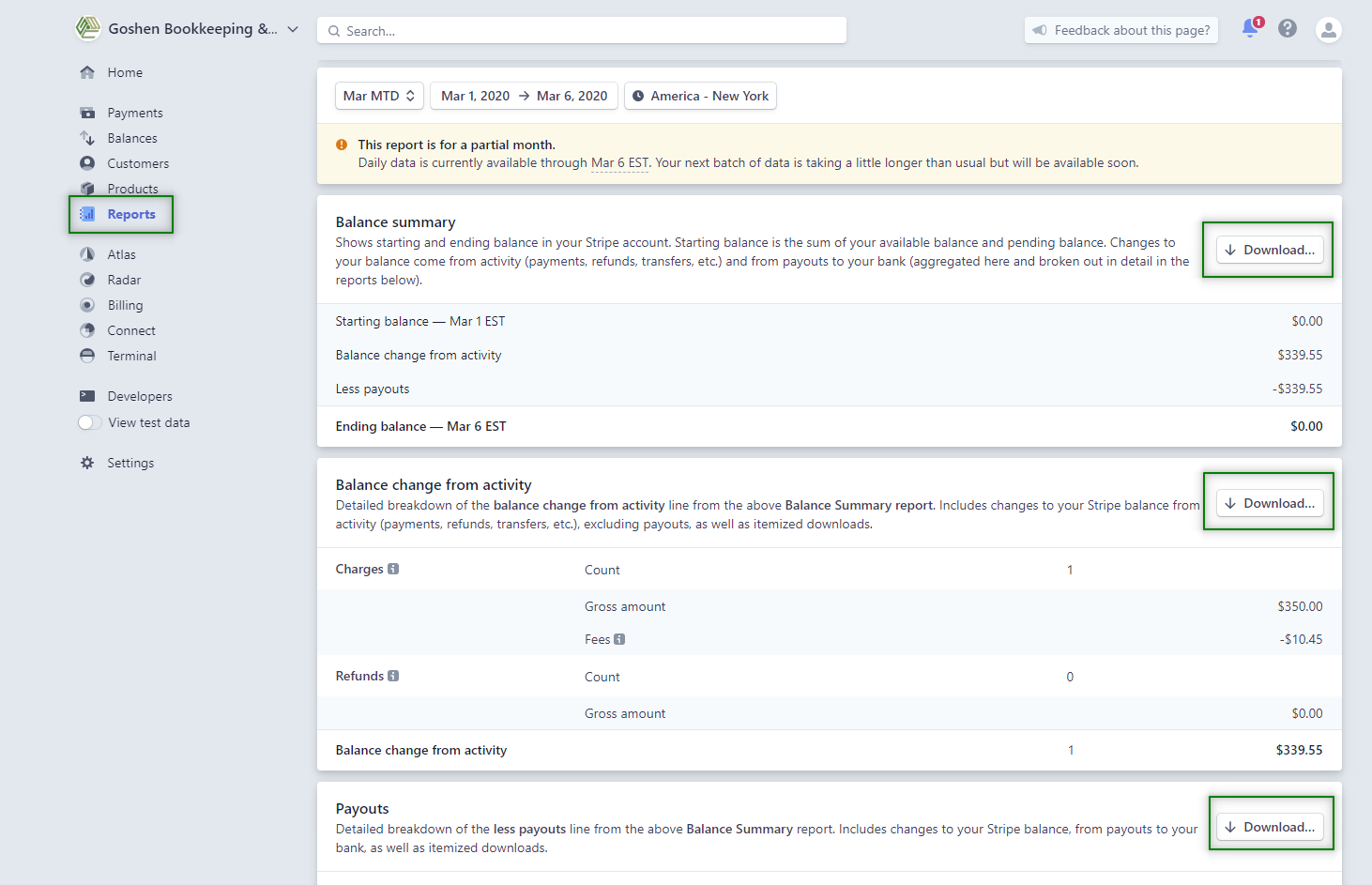Select the Developers sidebar icon

pos(88,395)
